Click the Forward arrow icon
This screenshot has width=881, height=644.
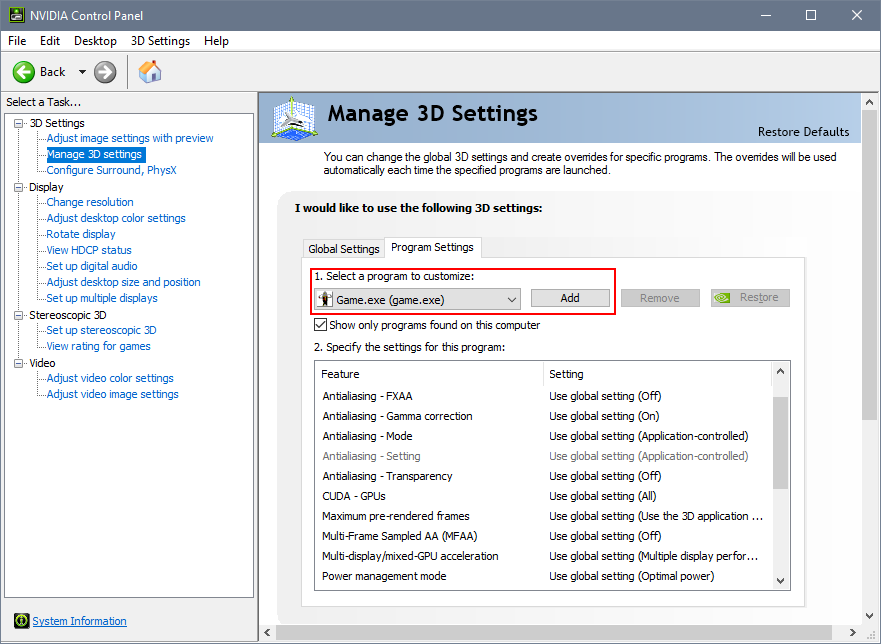coord(105,72)
